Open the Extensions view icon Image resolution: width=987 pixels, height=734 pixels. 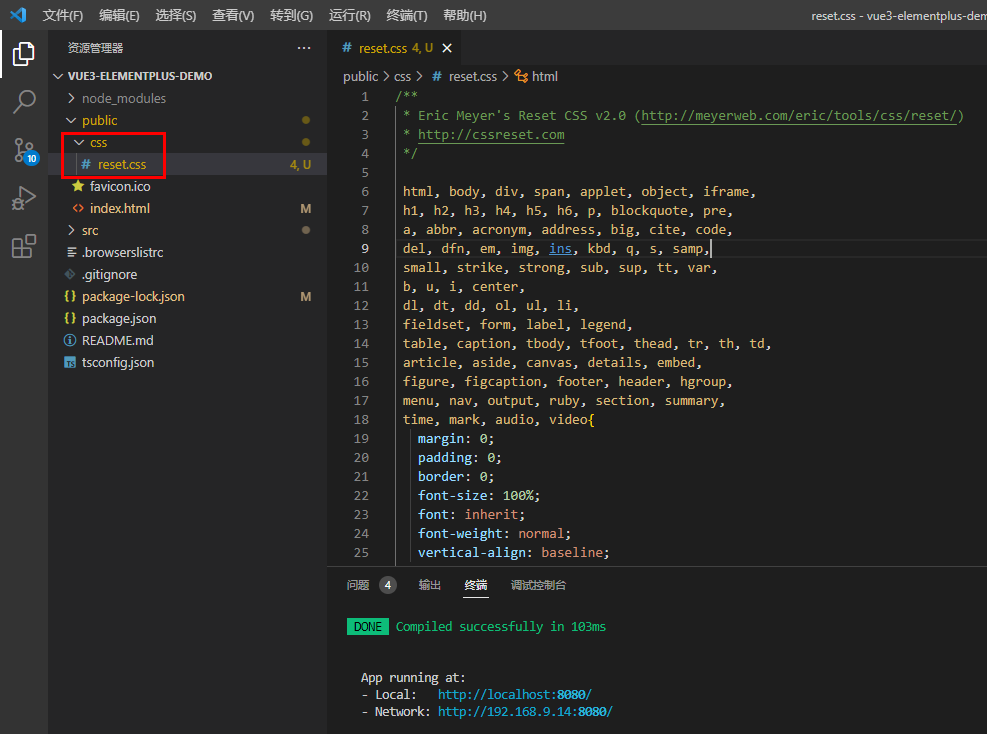[x=24, y=246]
